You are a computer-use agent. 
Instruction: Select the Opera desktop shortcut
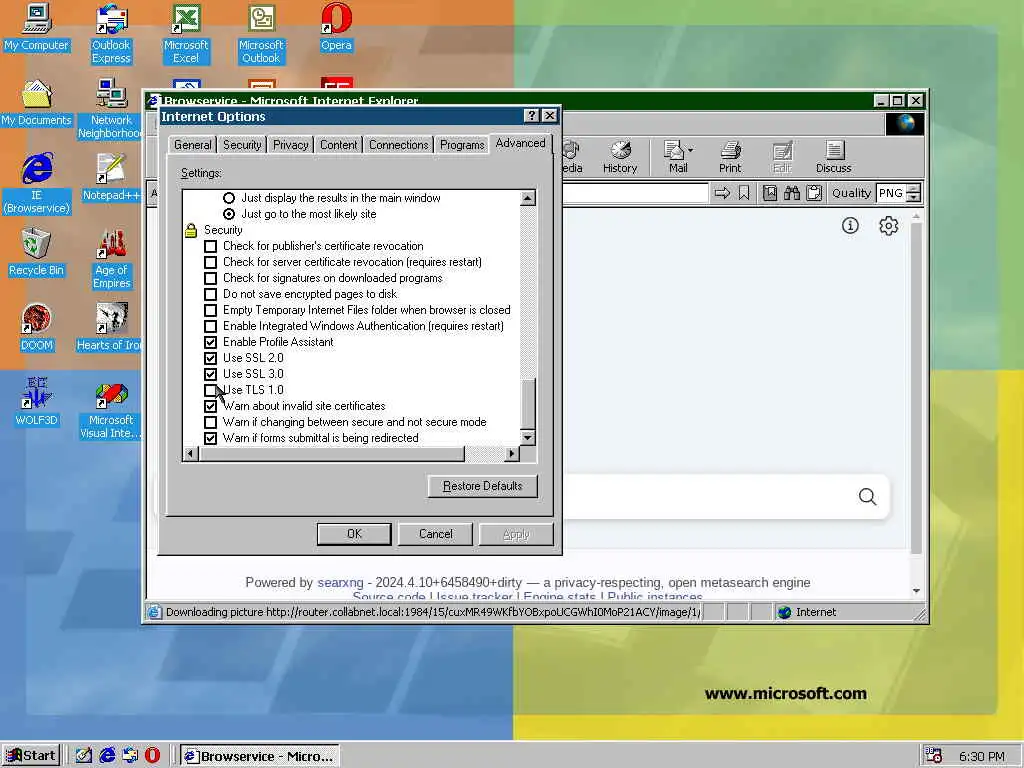(x=336, y=28)
